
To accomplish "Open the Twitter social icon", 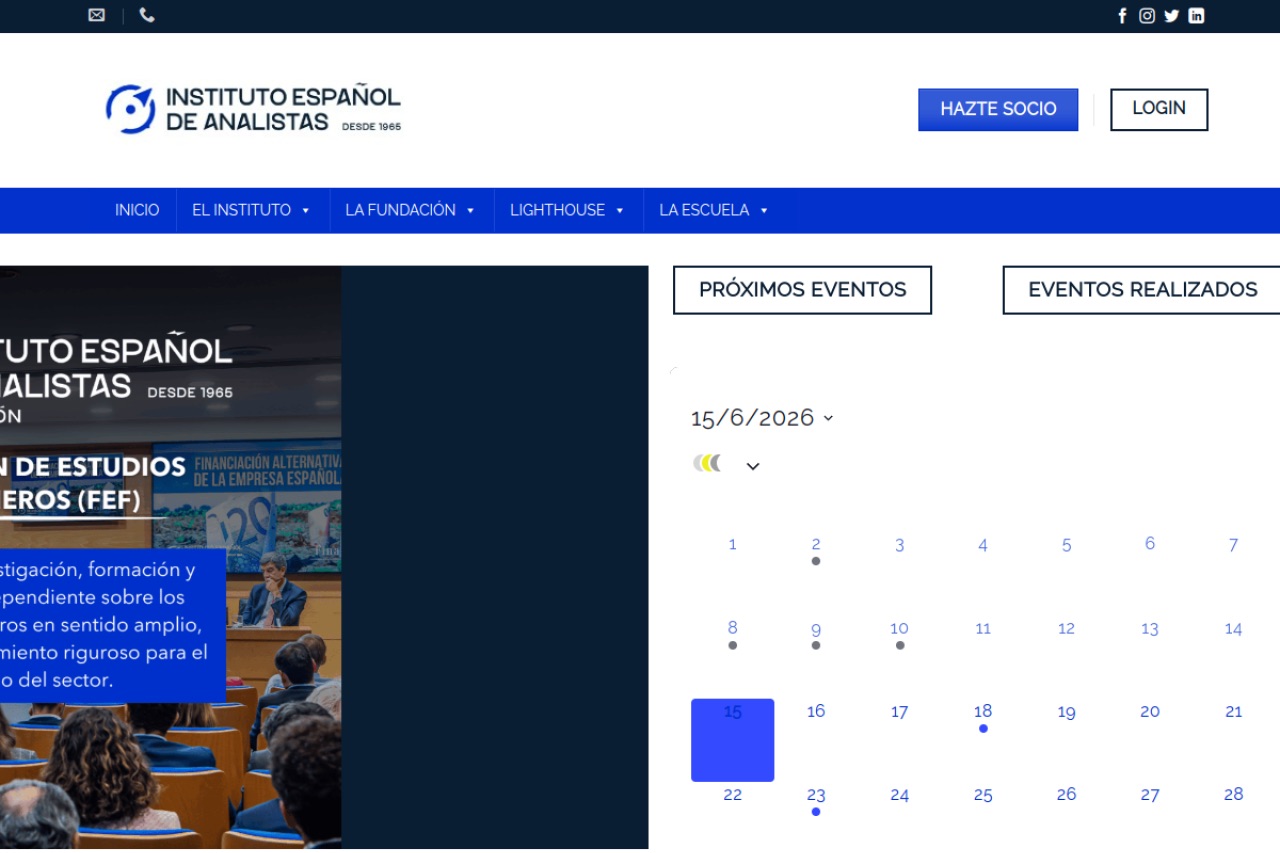I will tap(1171, 16).
